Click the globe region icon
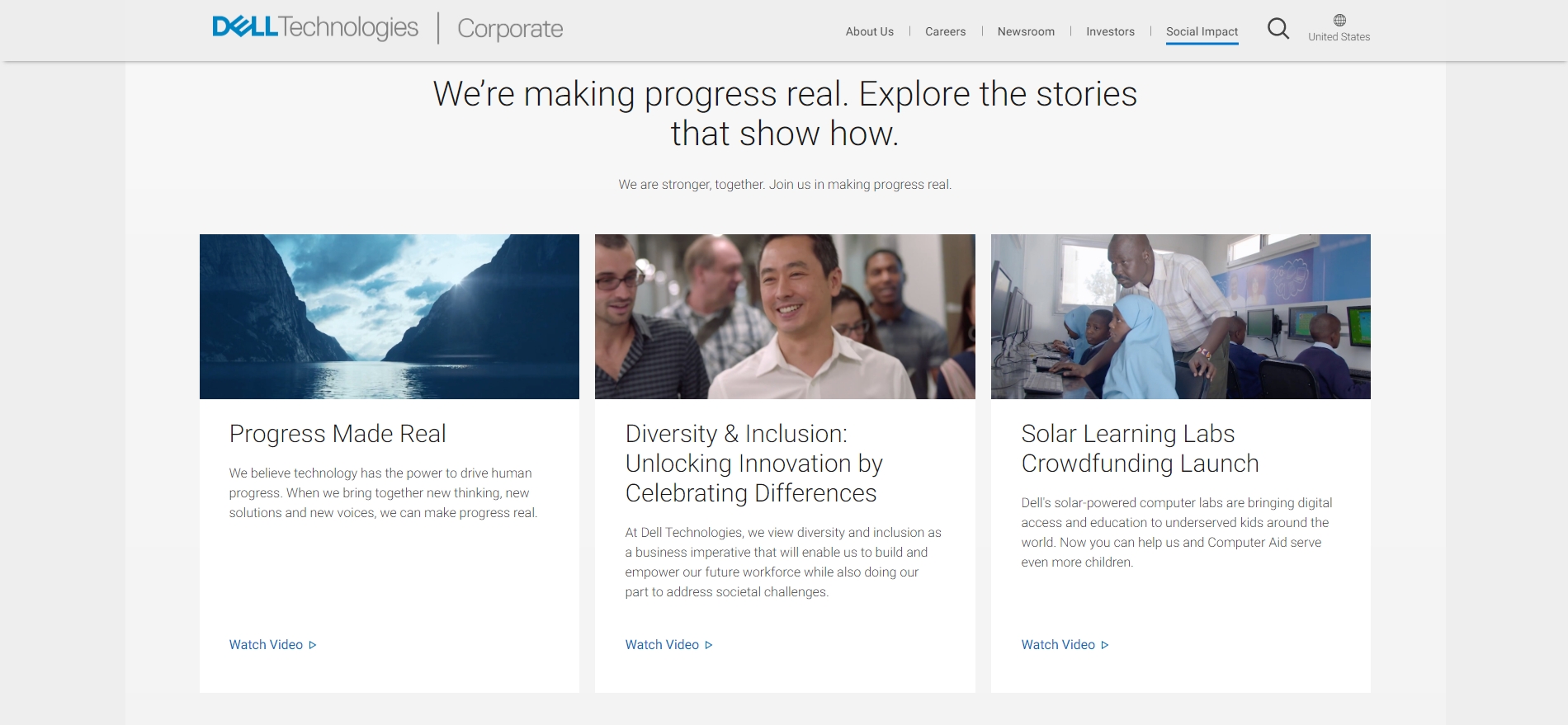Image resolution: width=1568 pixels, height=725 pixels. click(x=1339, y=21)
